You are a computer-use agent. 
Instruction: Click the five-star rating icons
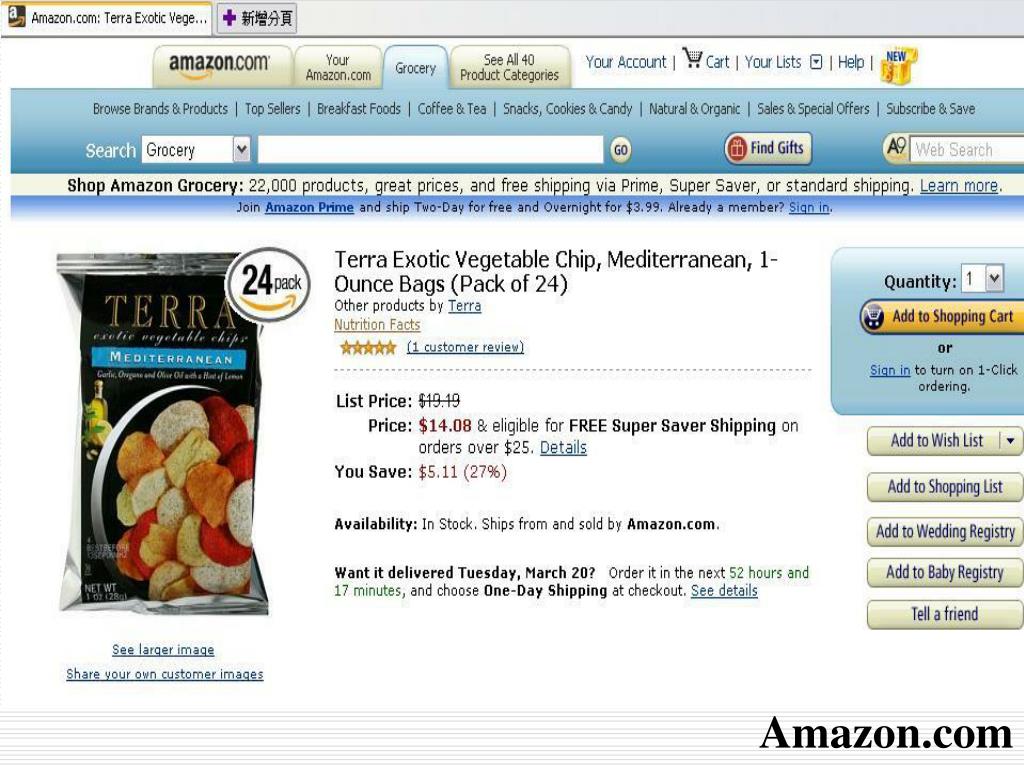point(368,347)
